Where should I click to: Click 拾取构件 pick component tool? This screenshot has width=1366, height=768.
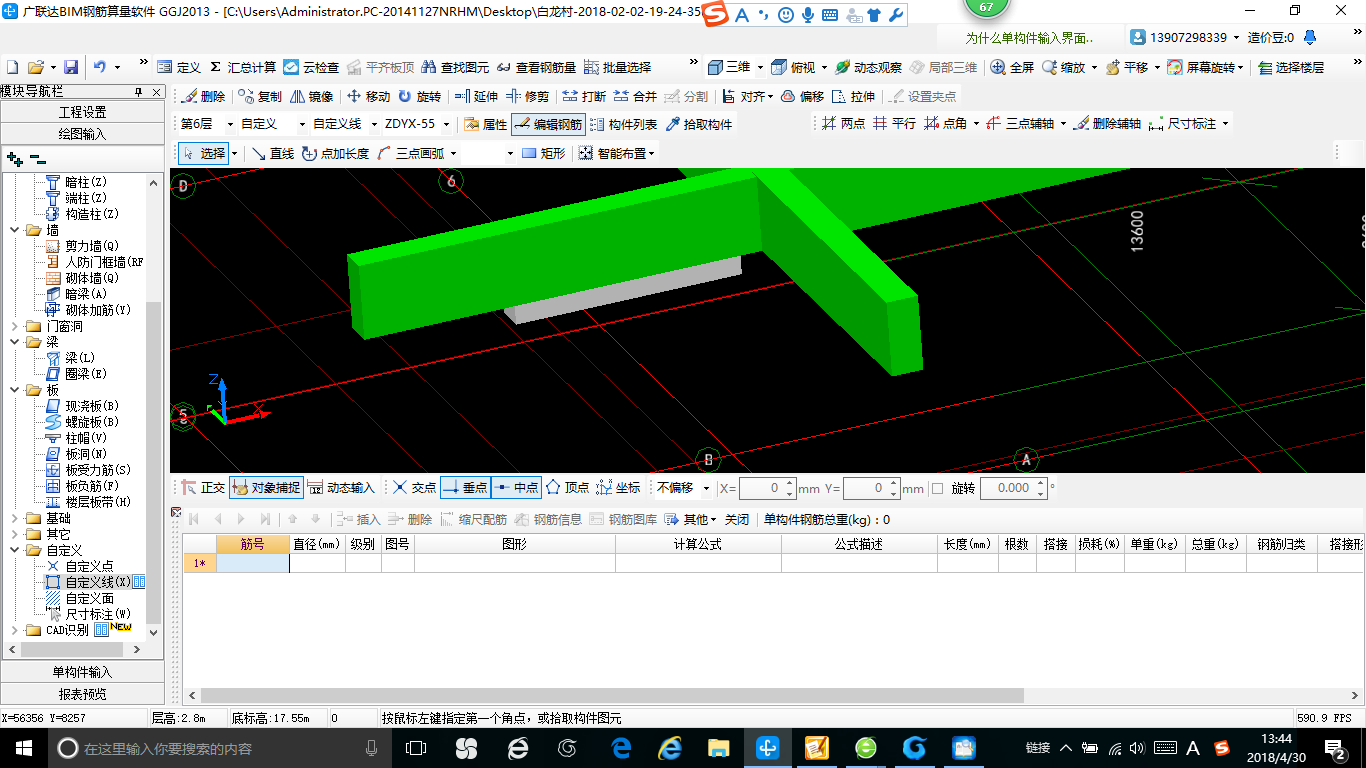[698, 124]
